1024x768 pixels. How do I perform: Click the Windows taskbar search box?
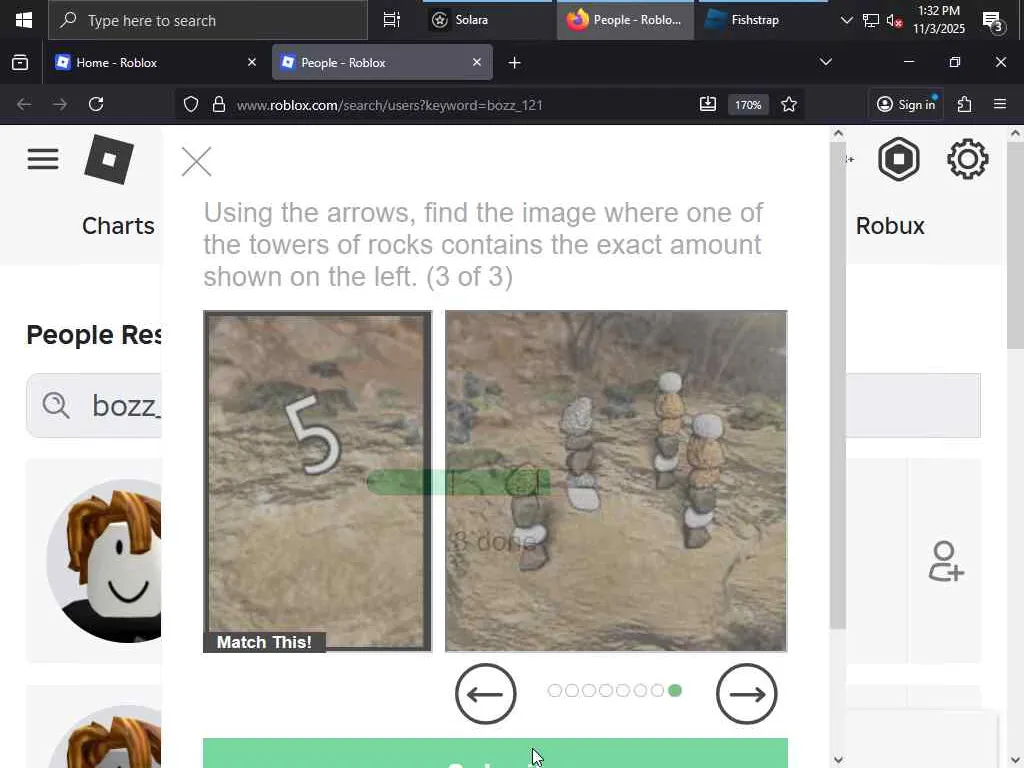(x=208, y=20)
